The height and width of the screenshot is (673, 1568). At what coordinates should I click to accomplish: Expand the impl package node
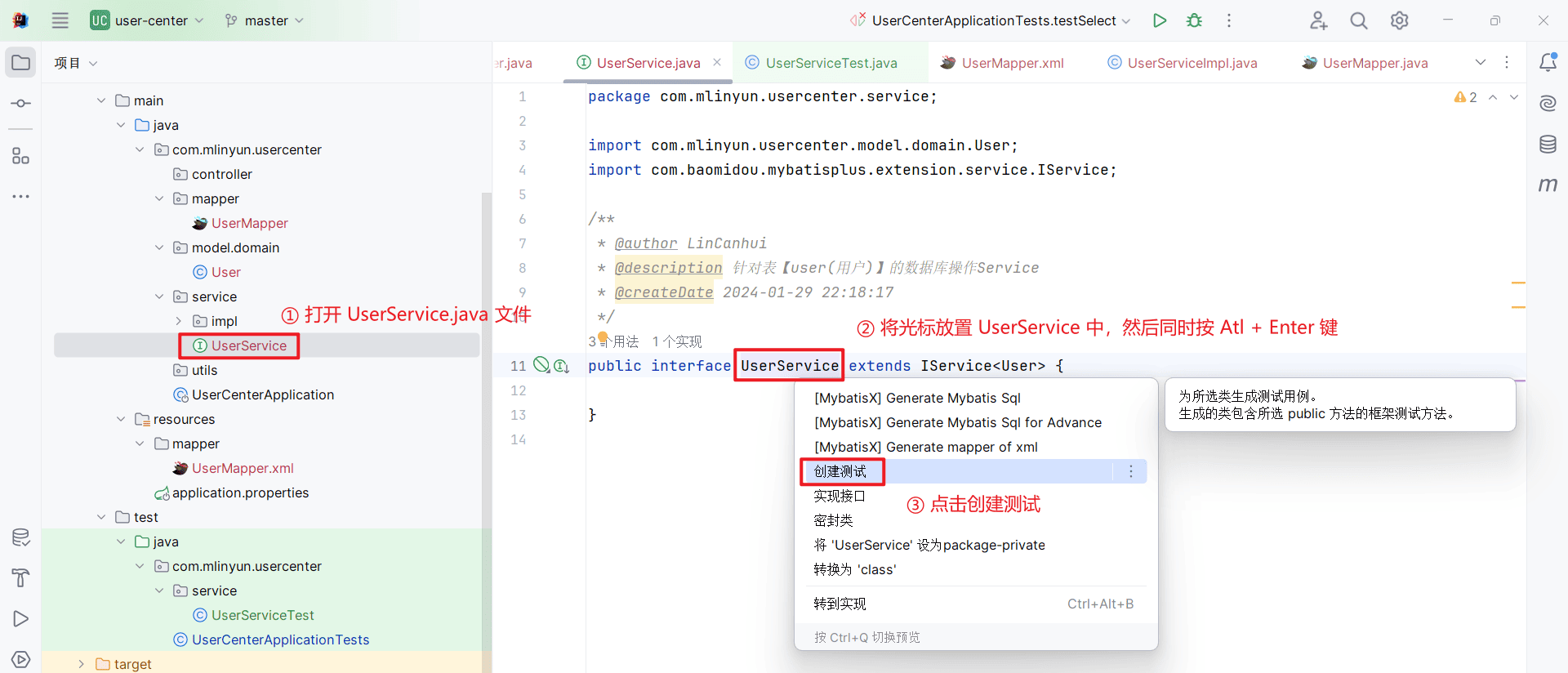coord(179,321)
